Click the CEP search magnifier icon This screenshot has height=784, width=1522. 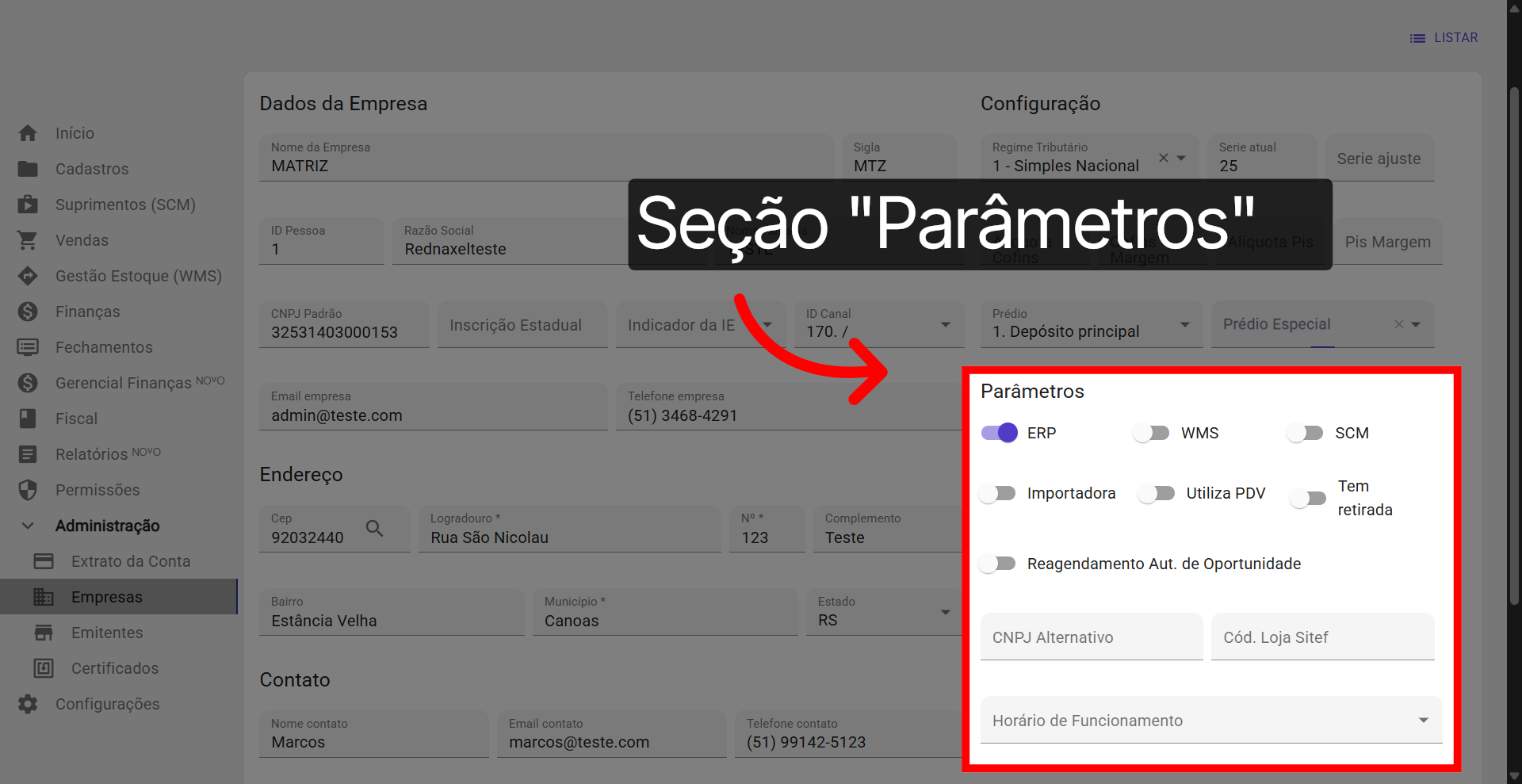pos(375,528)
